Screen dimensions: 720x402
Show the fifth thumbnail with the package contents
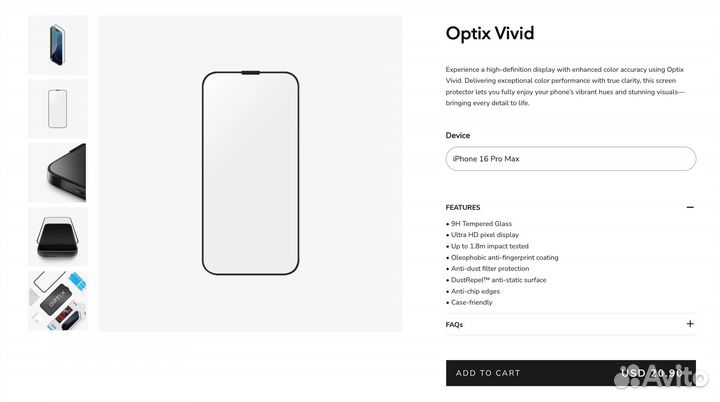(x=57, y=299)
